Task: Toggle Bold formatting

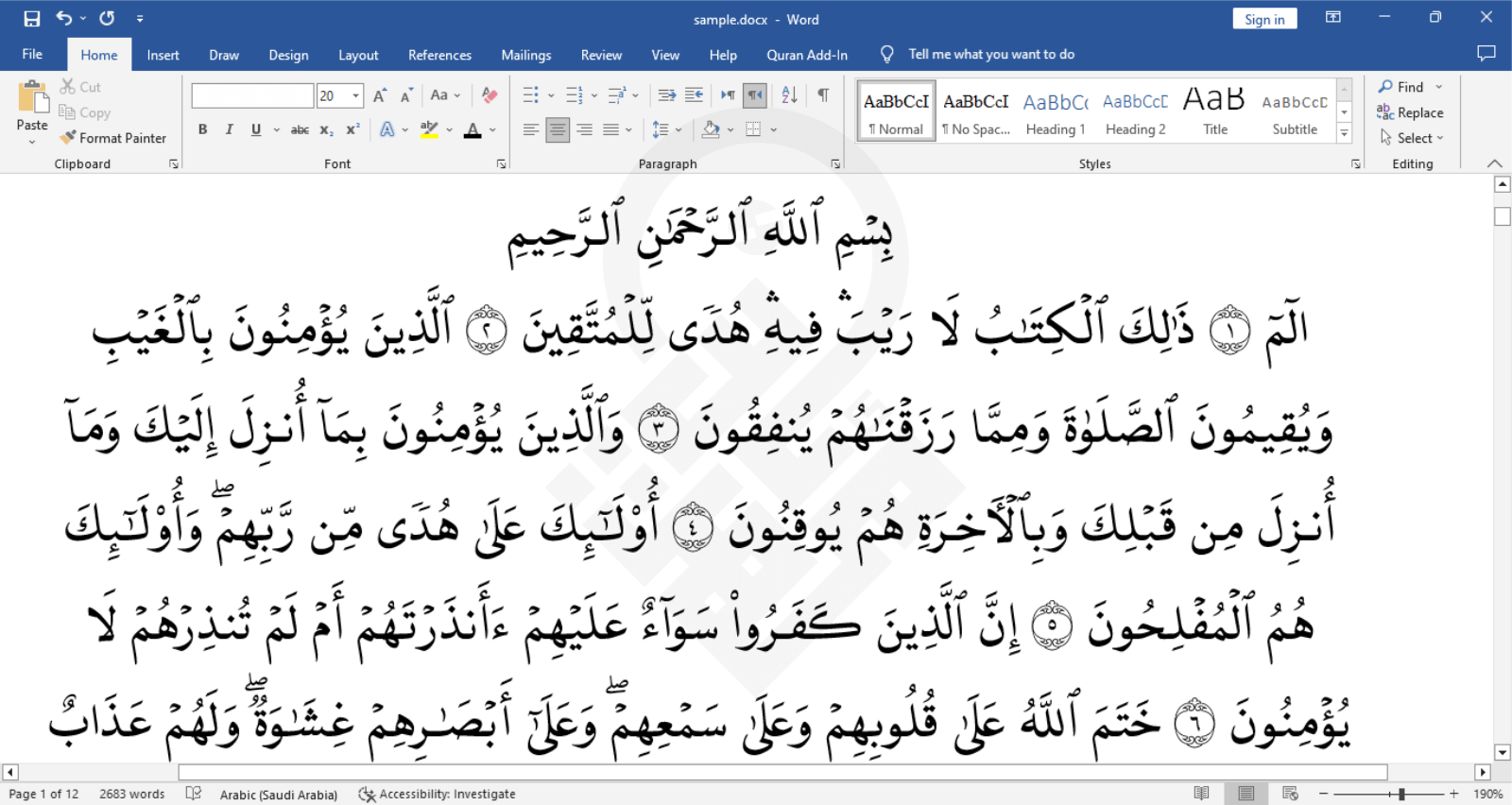Action: 202,129
